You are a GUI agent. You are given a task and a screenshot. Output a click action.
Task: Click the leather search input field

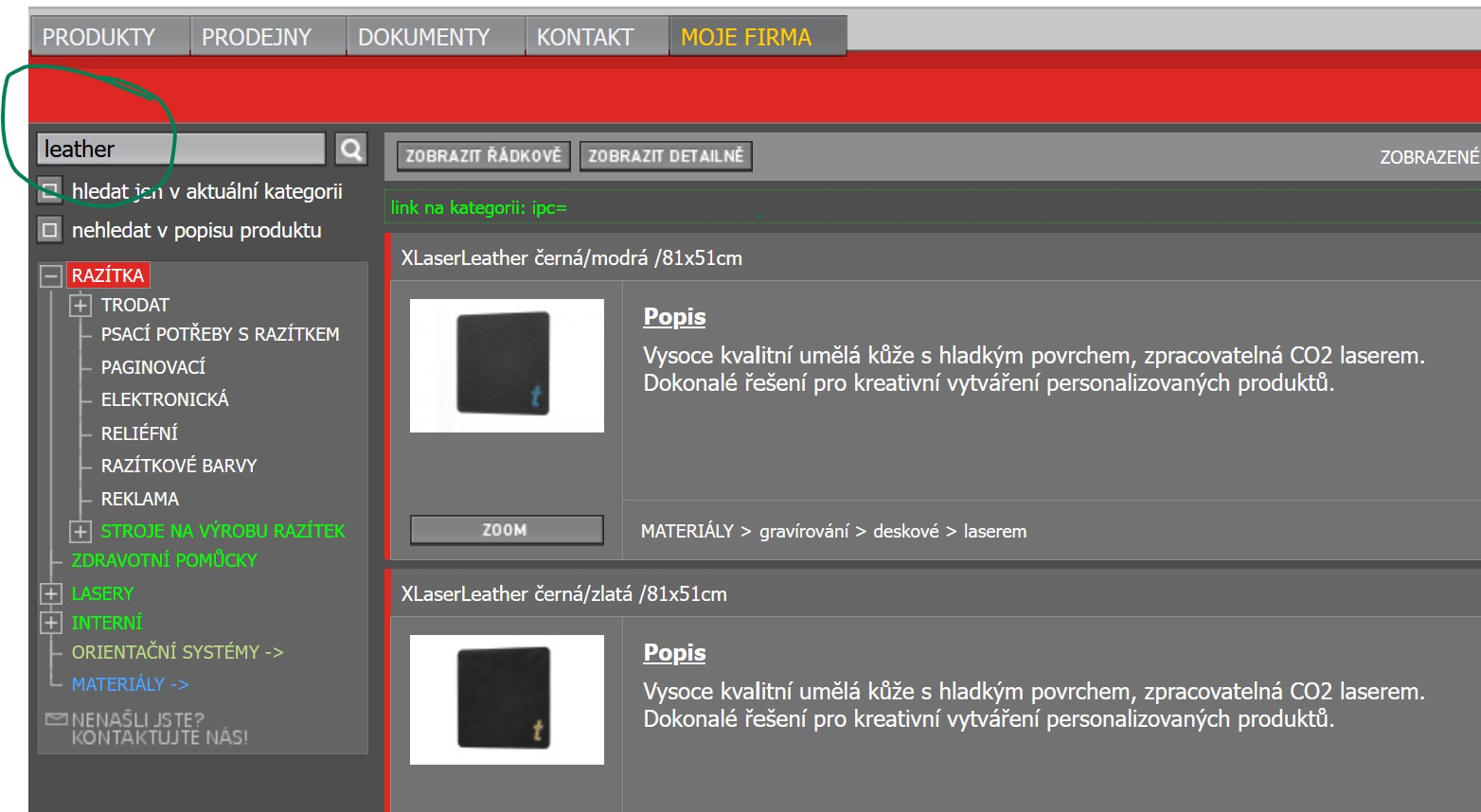[180, 150]
